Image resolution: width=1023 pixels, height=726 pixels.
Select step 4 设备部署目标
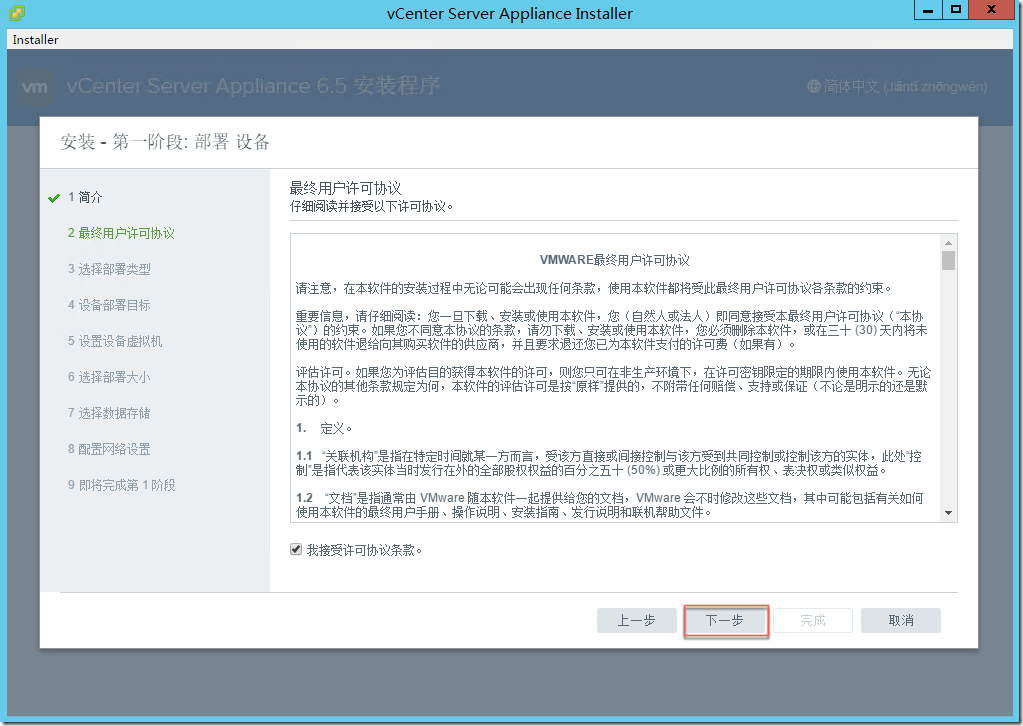pos(109,305)
